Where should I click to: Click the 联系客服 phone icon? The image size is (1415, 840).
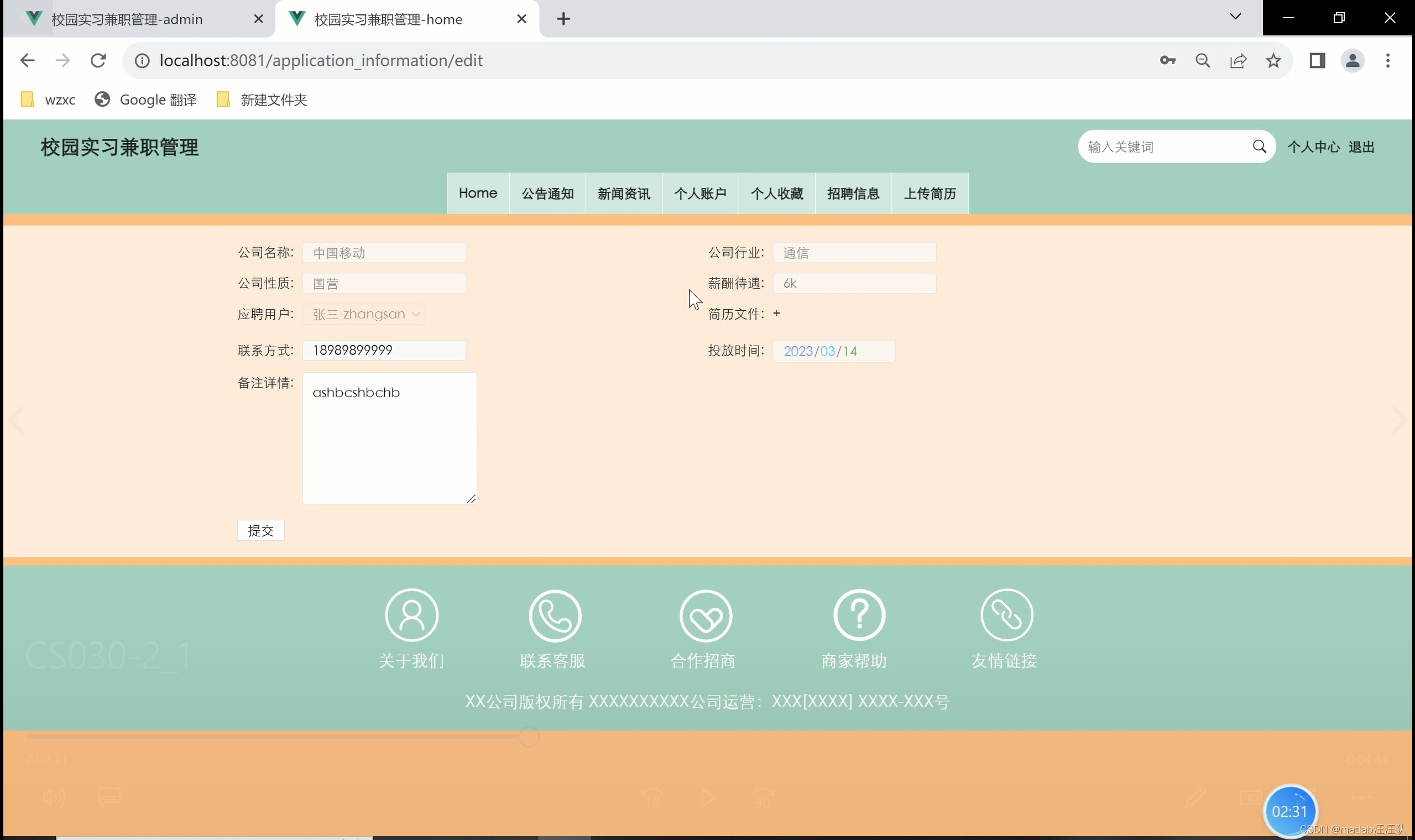pos(555,615)
